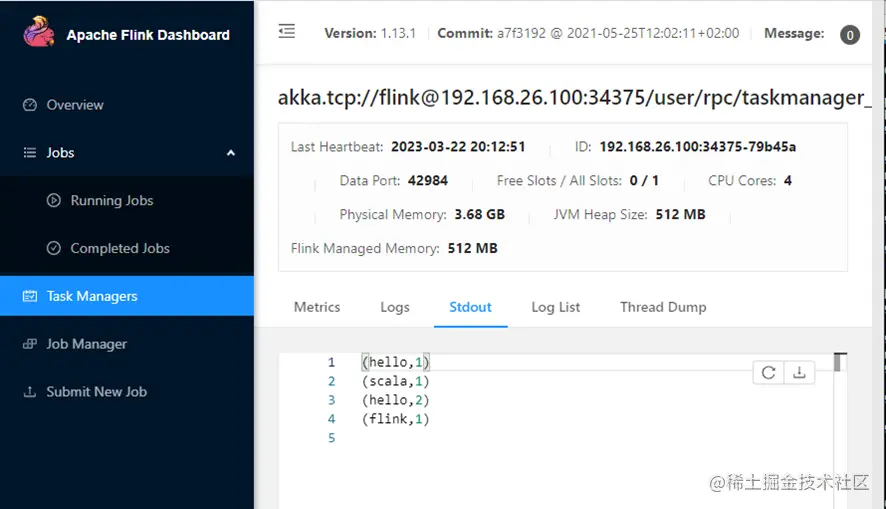The image size is (886, 509).
Task: Click the ID value 192.168.26.100:34375-79b45a
Action: point(698,147)
